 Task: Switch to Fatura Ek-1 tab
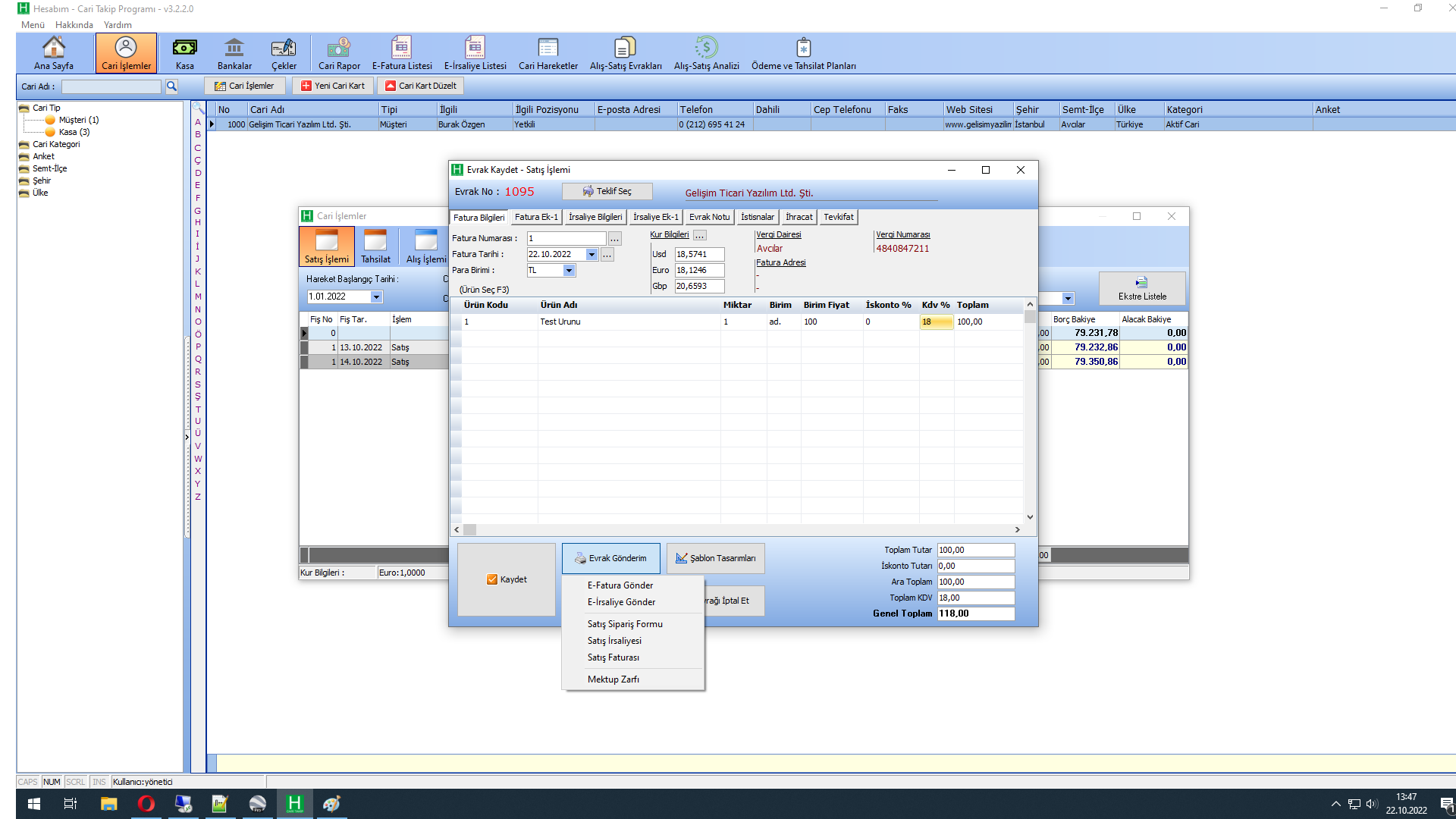click(x=536, y=218)
